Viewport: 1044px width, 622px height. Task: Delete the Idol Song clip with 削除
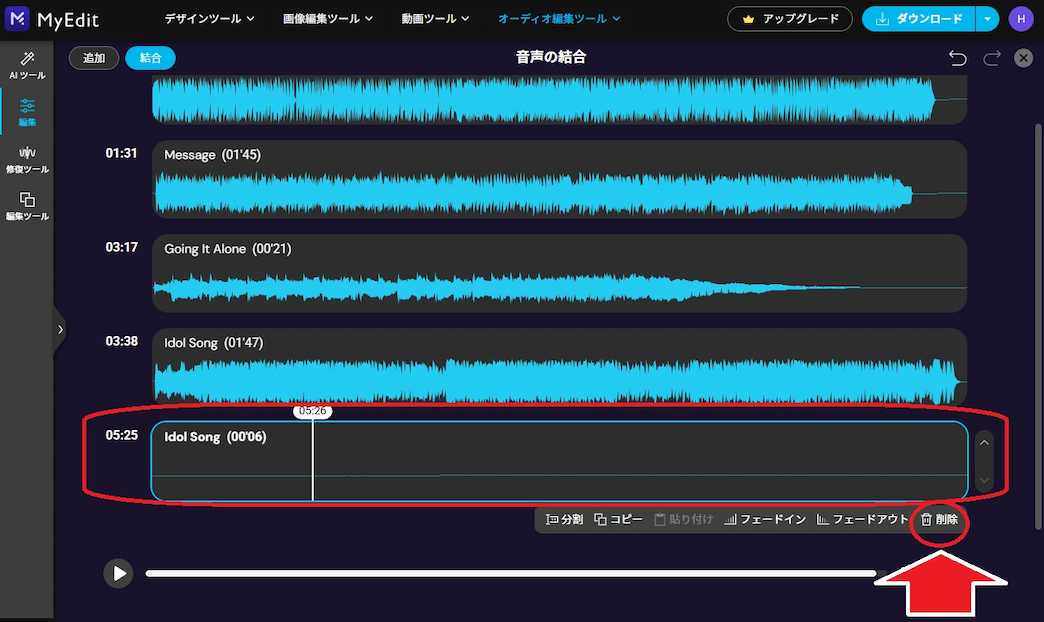tap(940, 519)
